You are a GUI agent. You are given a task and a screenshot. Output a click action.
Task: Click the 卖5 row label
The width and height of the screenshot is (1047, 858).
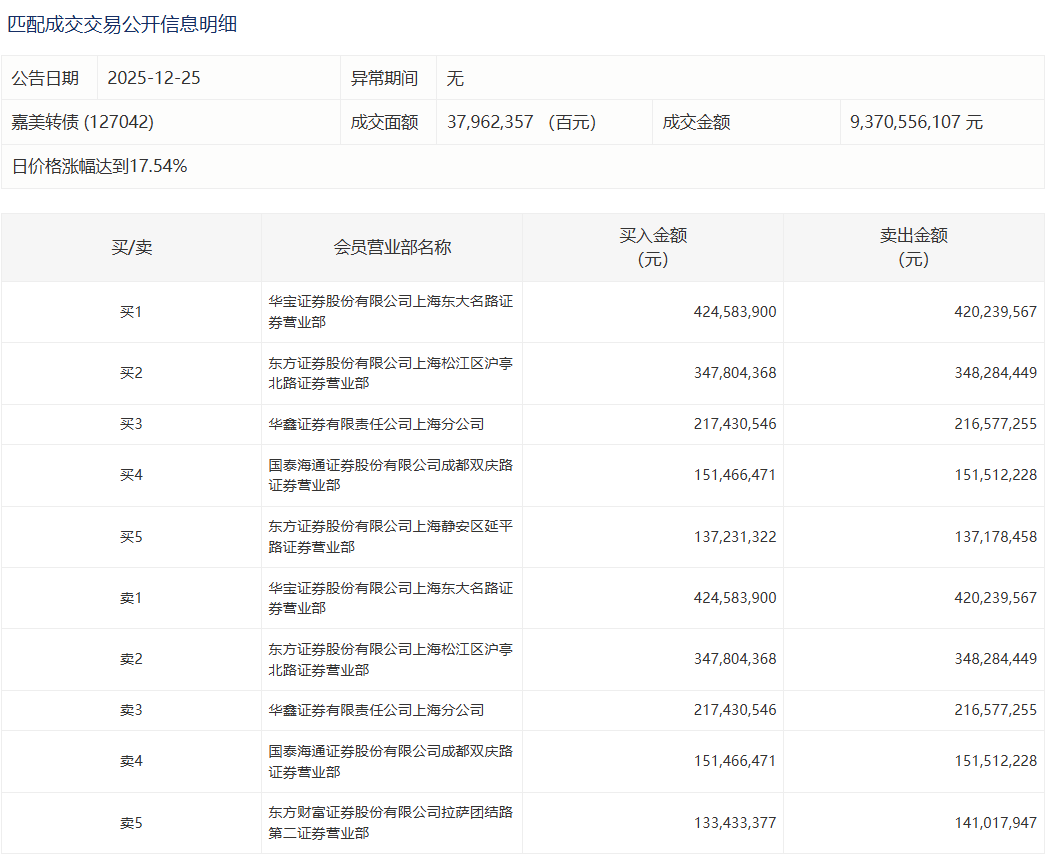131,823
